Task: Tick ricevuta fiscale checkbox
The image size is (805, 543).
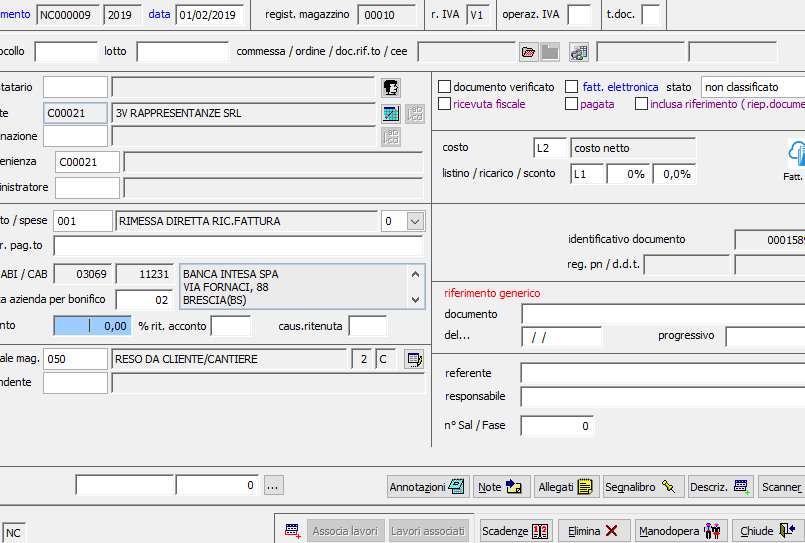Action: 445,104
